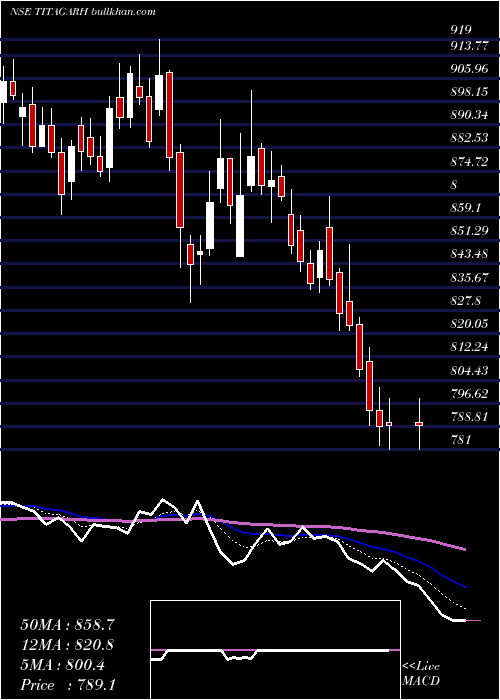Select the 835.67 price axis label

(471, 278)
